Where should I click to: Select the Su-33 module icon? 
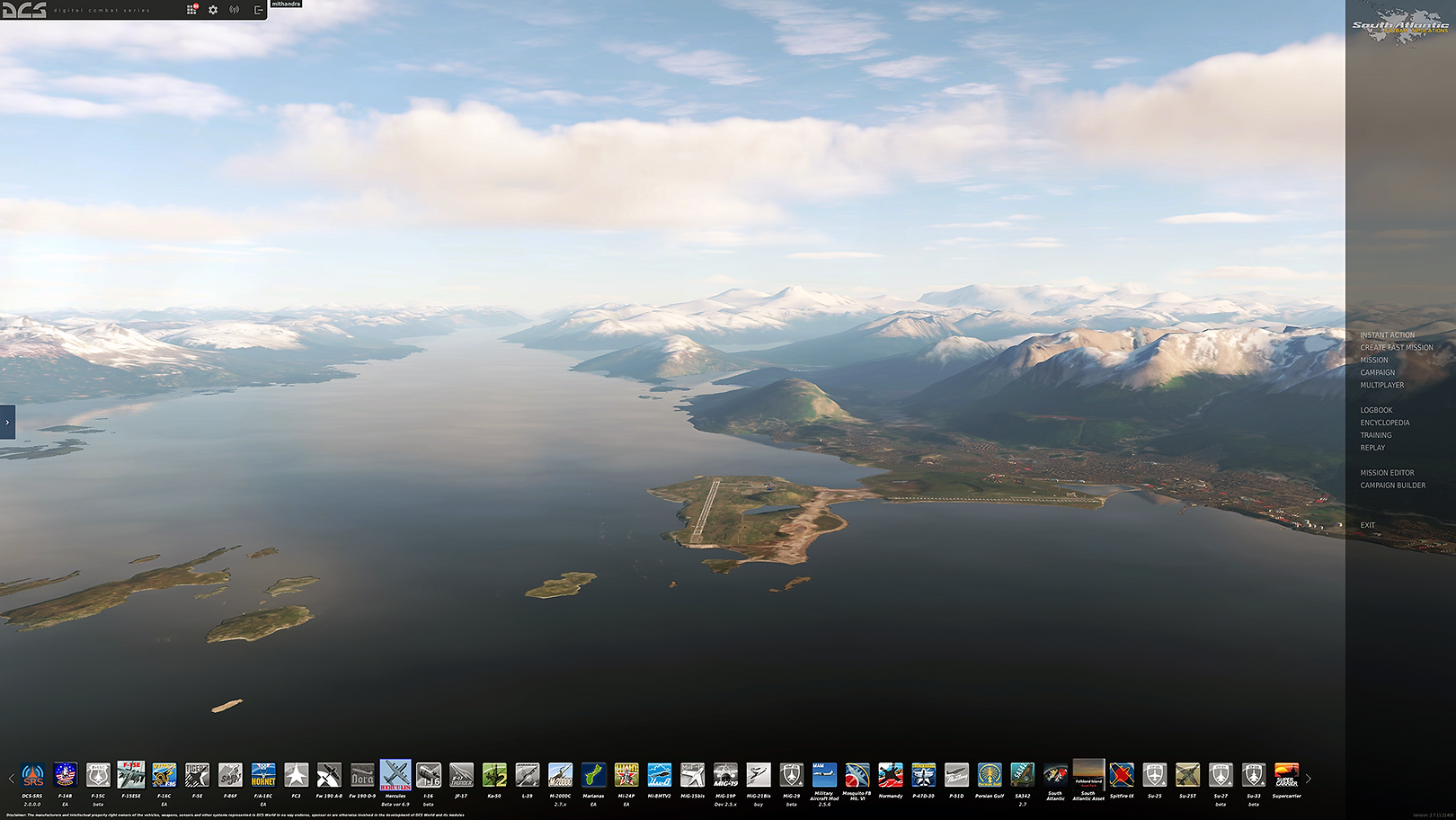click(x=1254, y=775)
